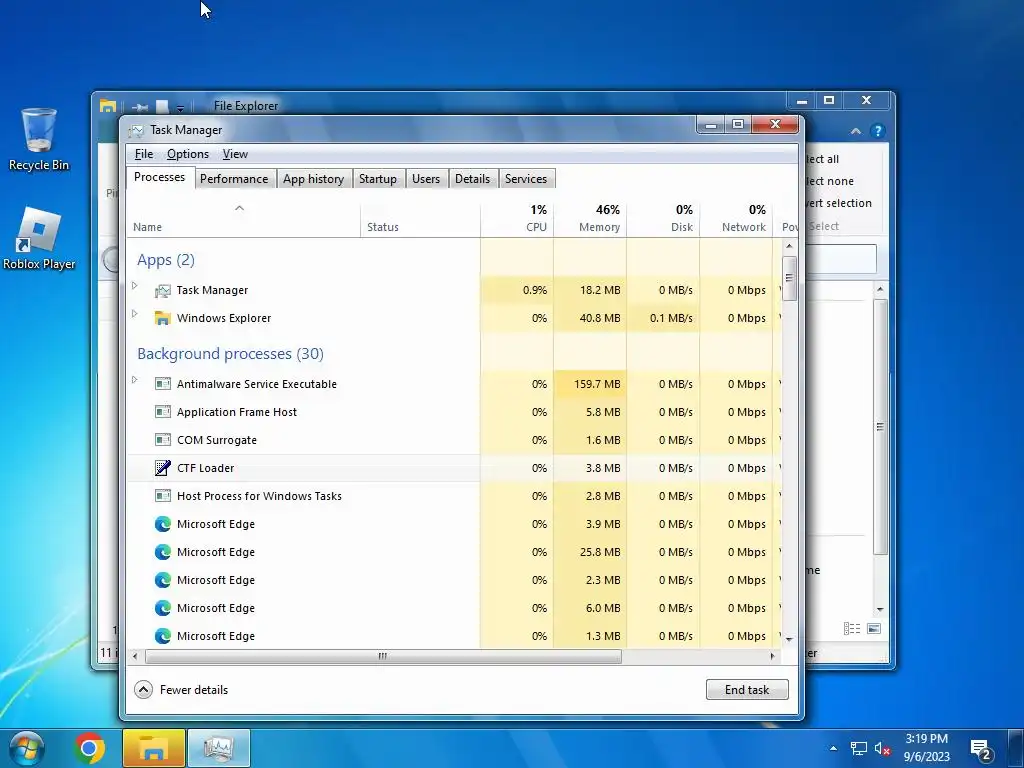The width and height of the screenshot is (1024, 768).
Task: Click the Apps (2) group heading
Action: tap(166, 260)
